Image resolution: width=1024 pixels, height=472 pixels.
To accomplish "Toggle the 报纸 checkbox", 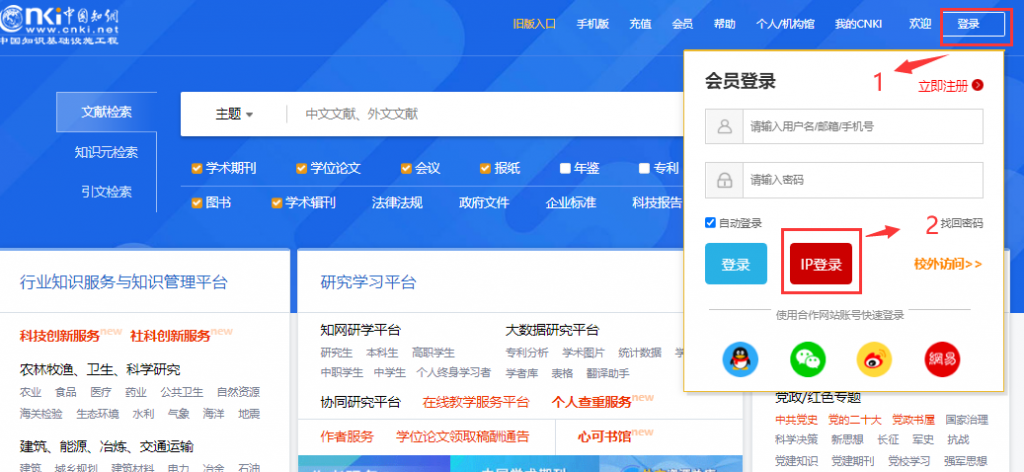I will [x=485, y=168].
